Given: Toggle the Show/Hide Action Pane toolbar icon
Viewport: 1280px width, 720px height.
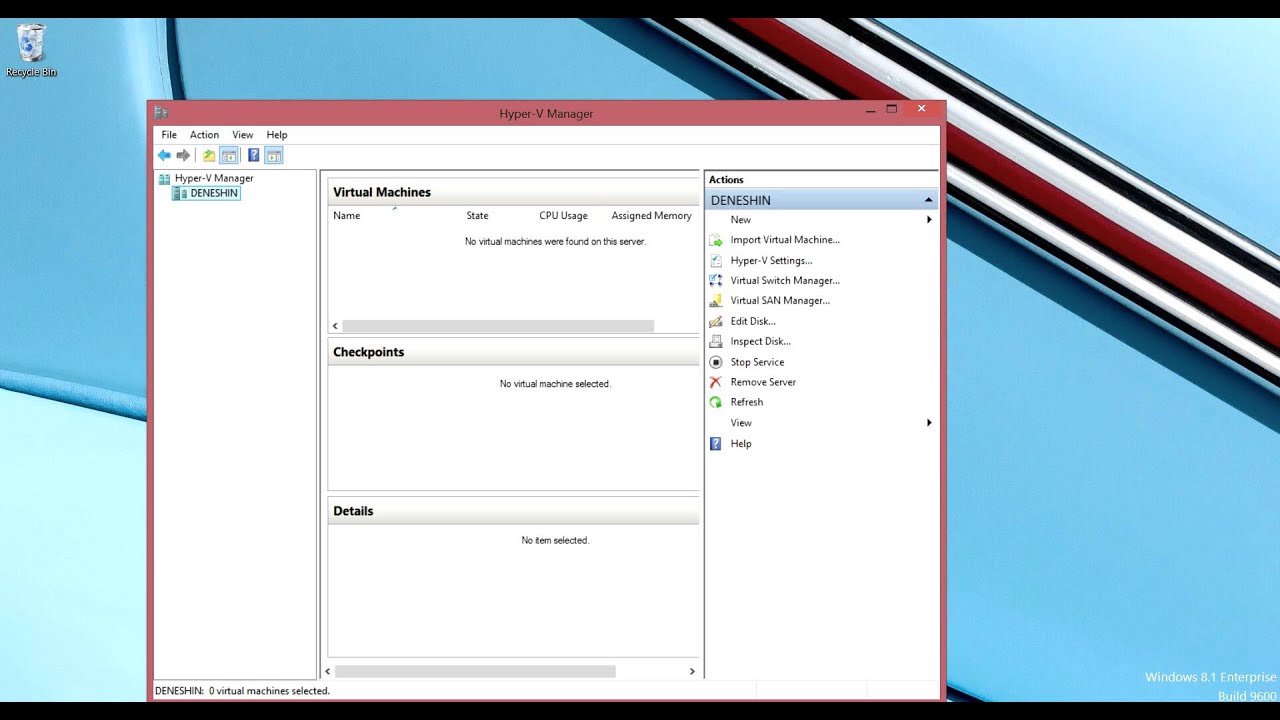Looking at the screenshot, I should coord(274,155).
